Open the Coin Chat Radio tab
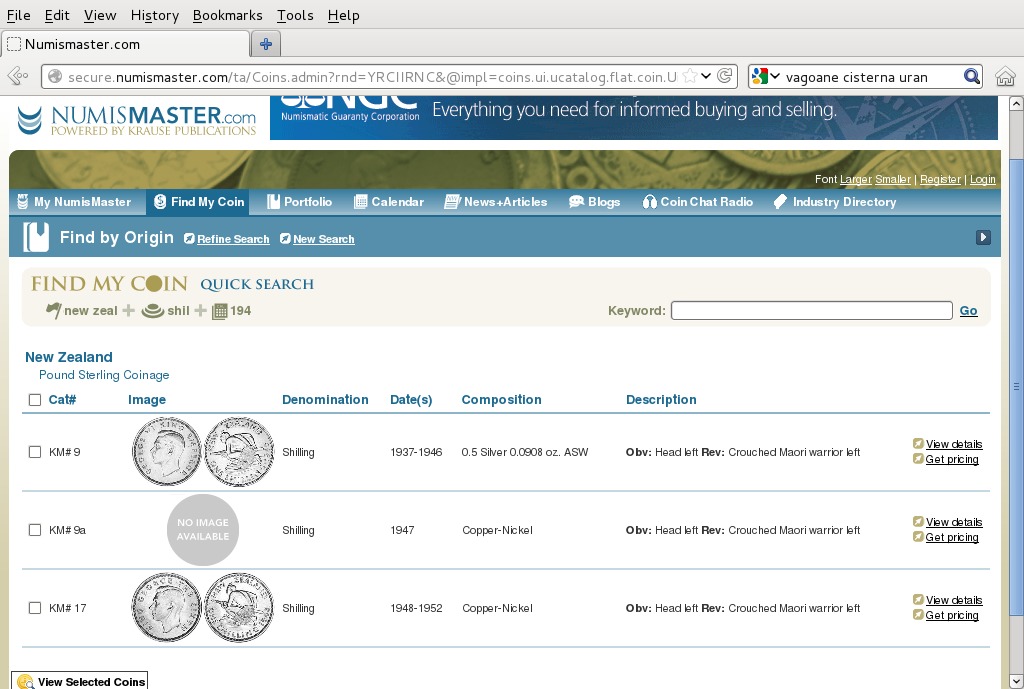 tap(697, 202)
